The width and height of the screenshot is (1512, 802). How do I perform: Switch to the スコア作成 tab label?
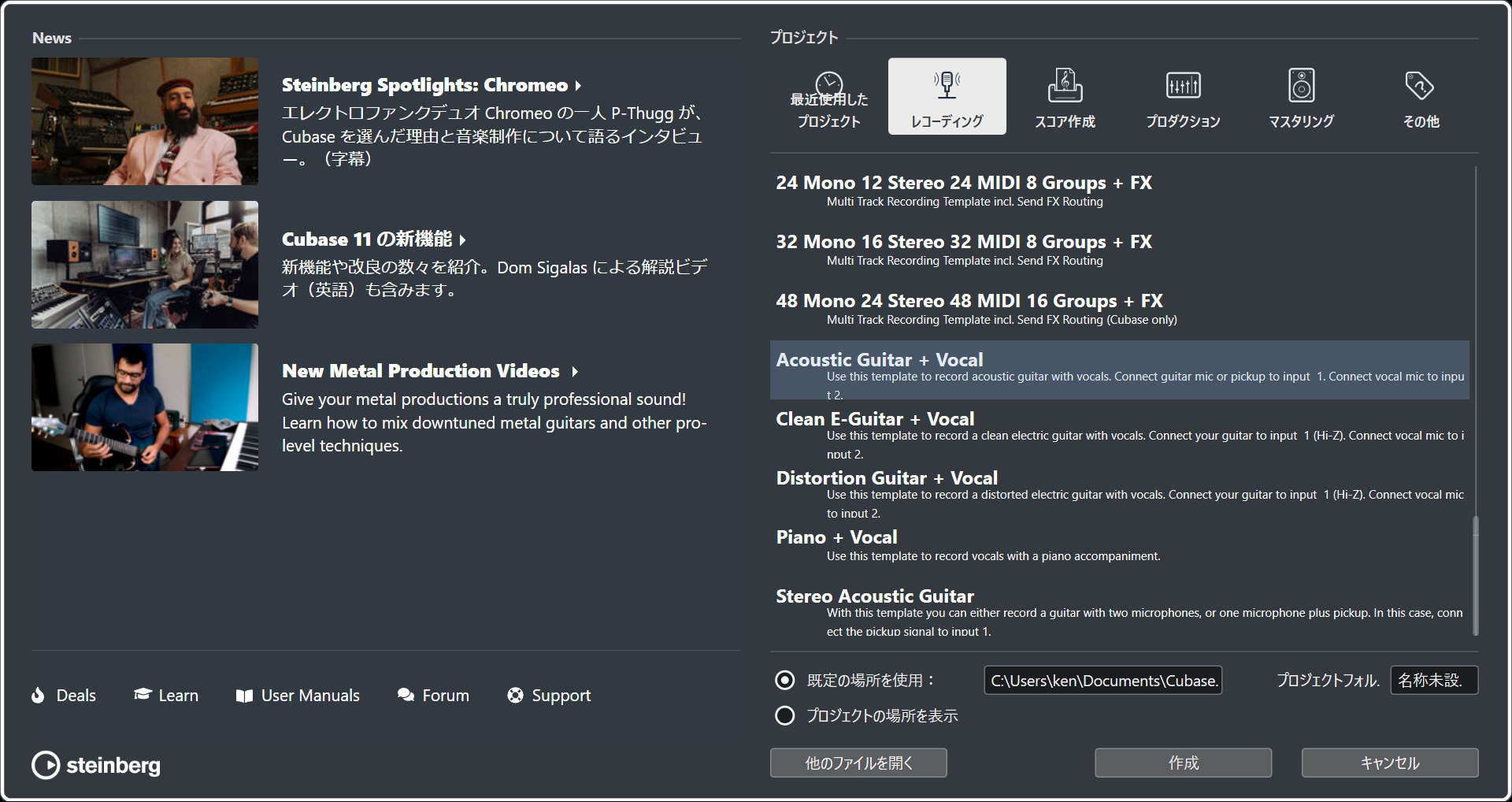coord(1065,121)
